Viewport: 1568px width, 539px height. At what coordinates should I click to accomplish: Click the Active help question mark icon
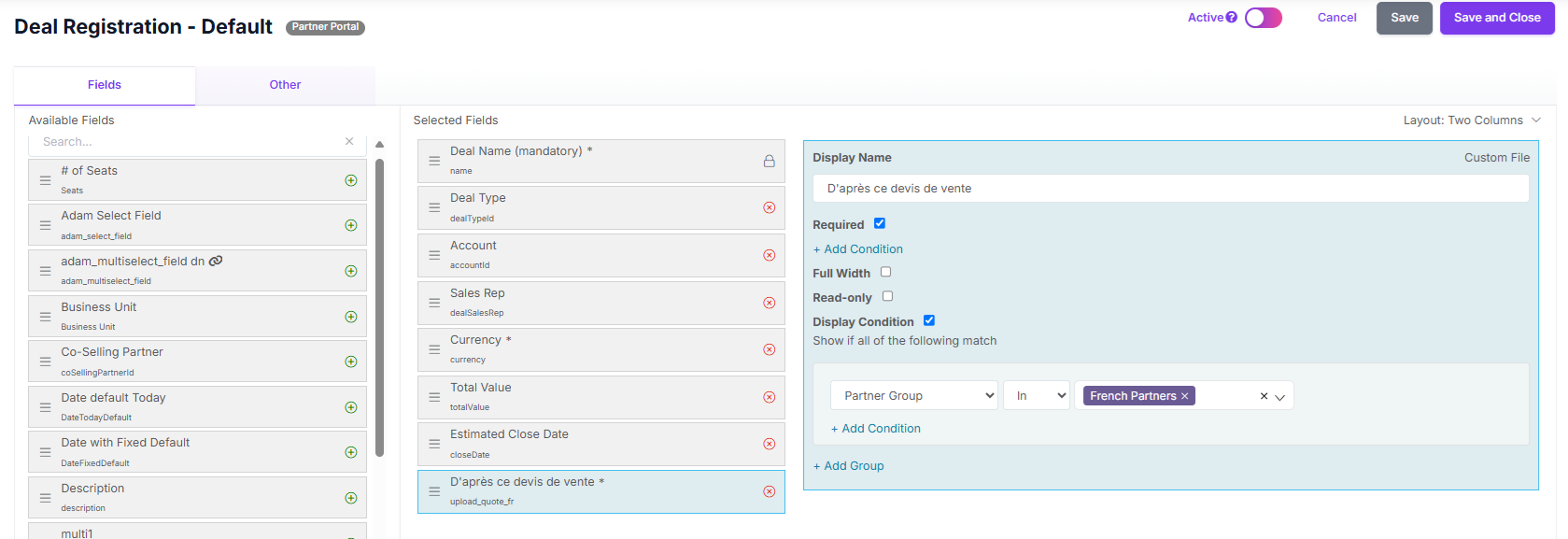1232,17
